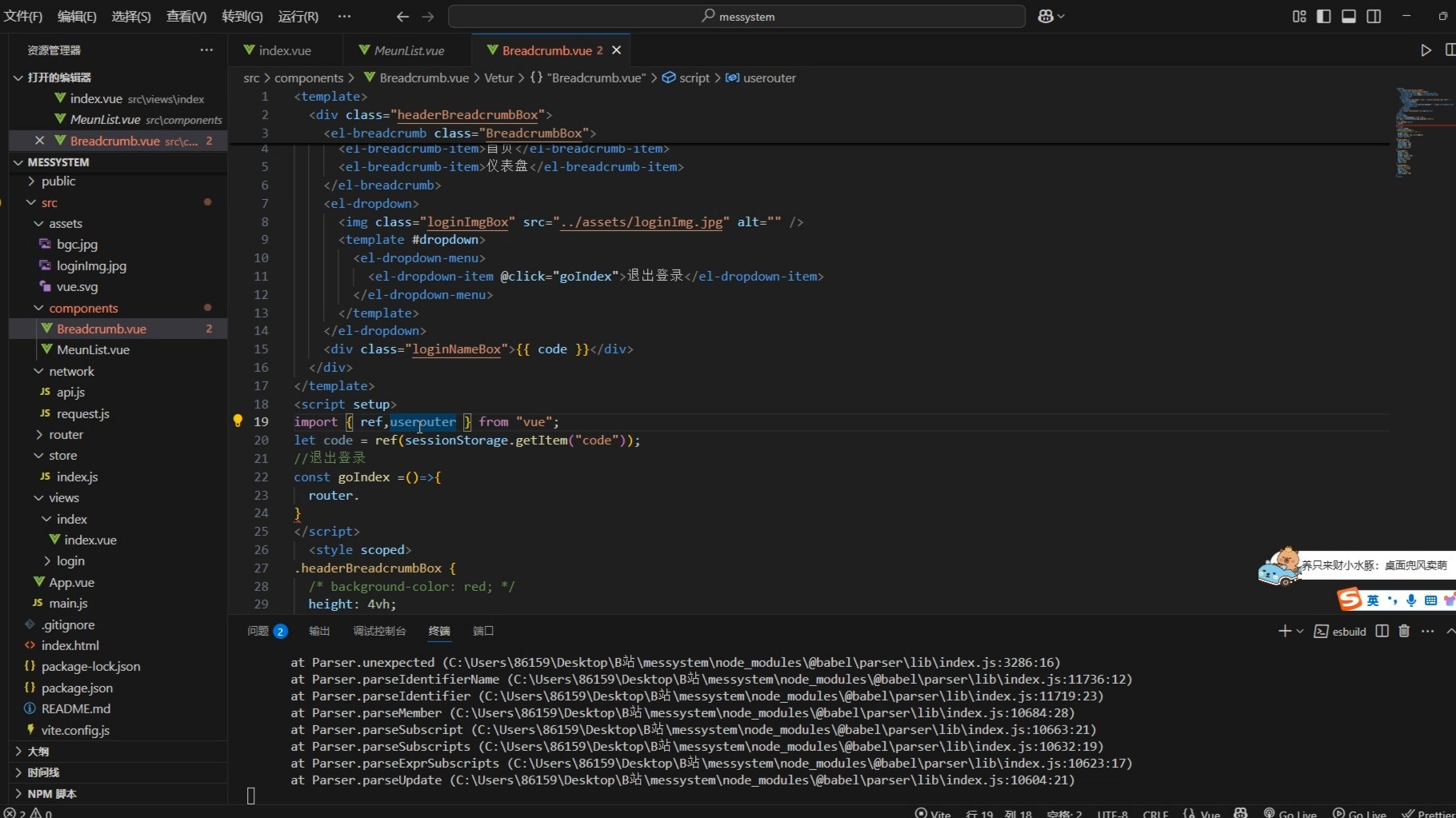The width and height of the screenshot is (1456, 818).
Task: Split the terminal using the split icon
Action: [1382, 631]
